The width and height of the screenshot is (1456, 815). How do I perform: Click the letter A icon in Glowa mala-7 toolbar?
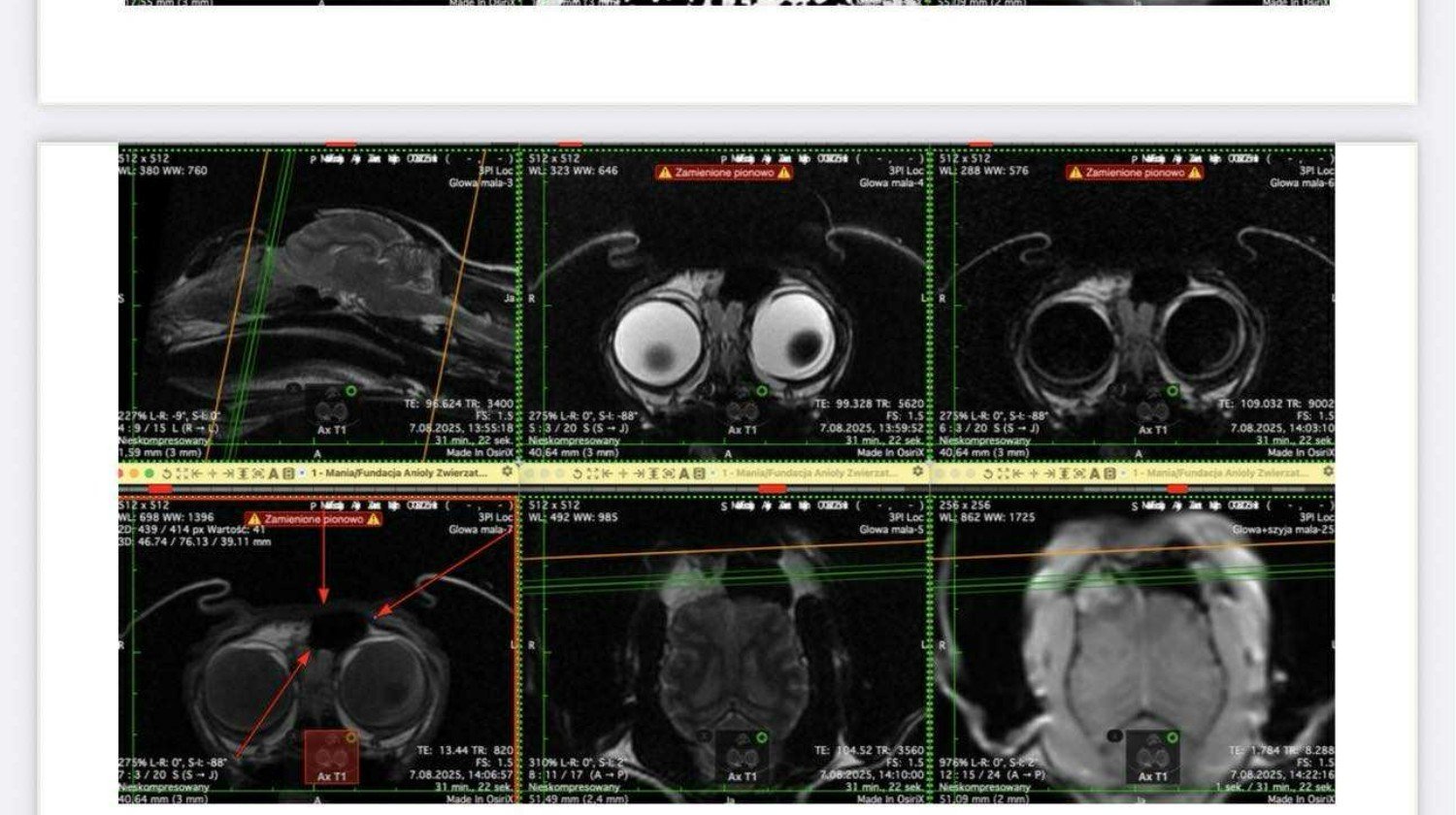coord(273,473)
